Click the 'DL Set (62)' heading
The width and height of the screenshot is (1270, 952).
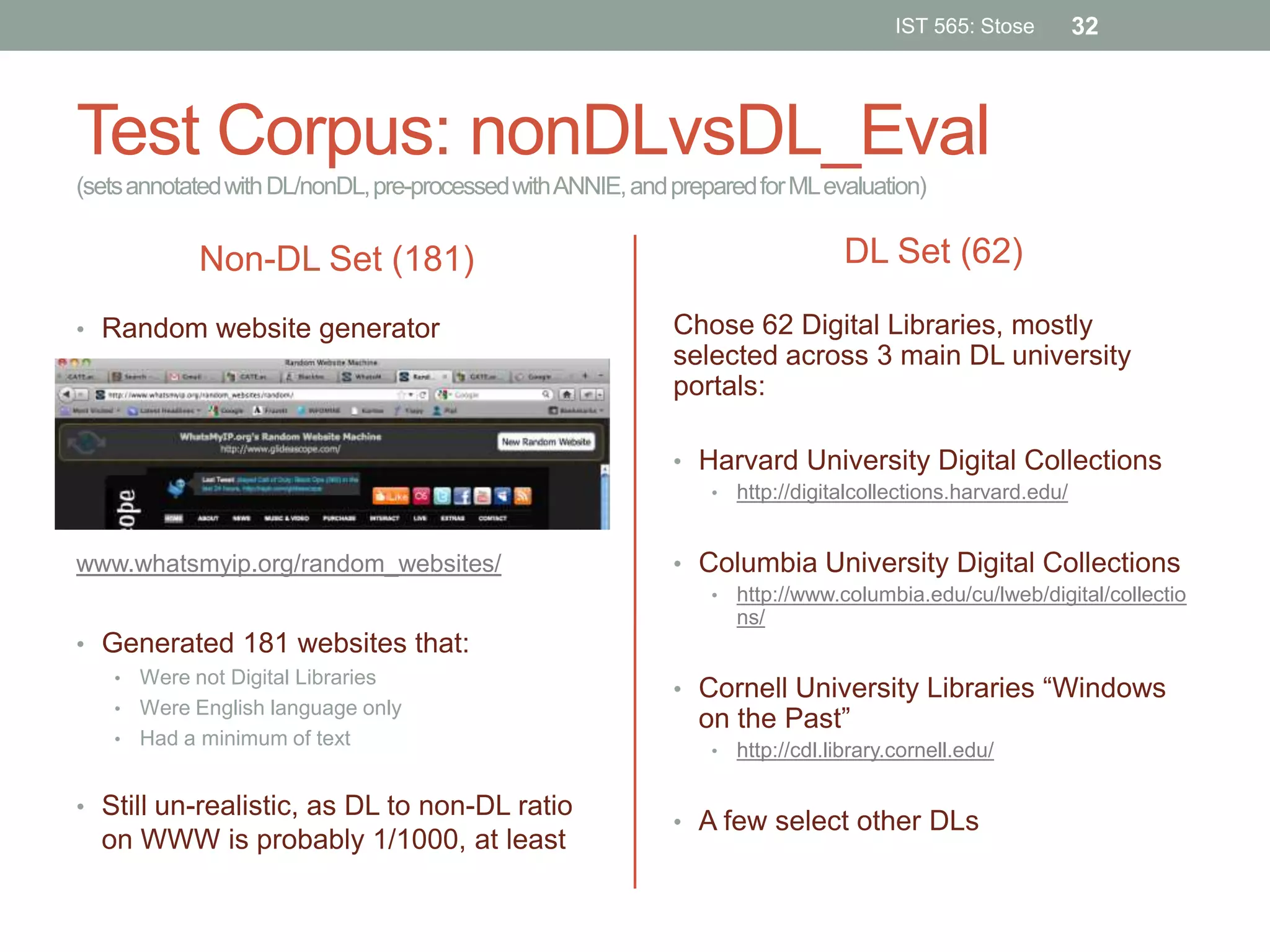[x=933, y=252]
